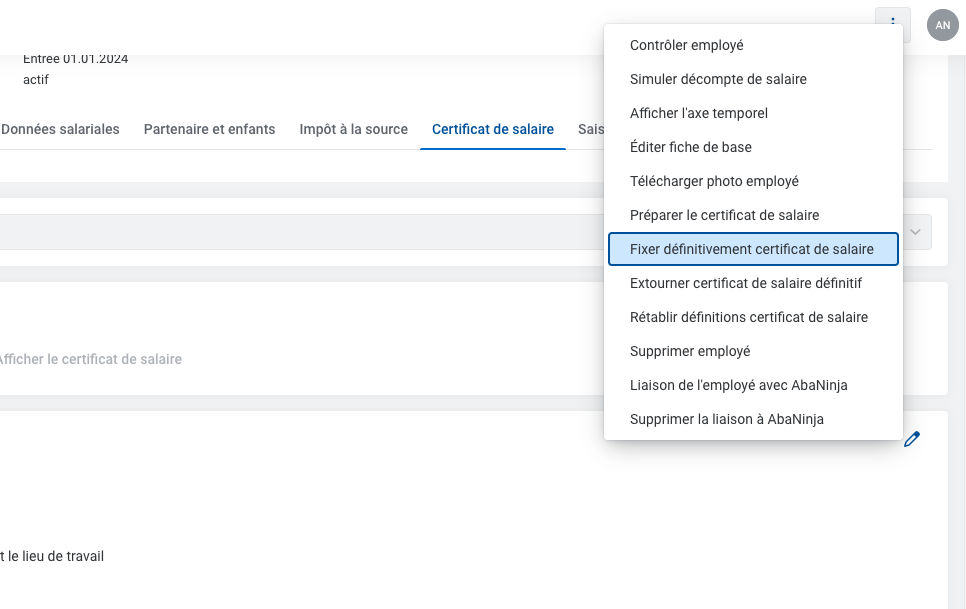The width and height of the screenshot is (966, 609).
Task: Select Extourner certificat de salaire définitif
Action: (745, 283)
